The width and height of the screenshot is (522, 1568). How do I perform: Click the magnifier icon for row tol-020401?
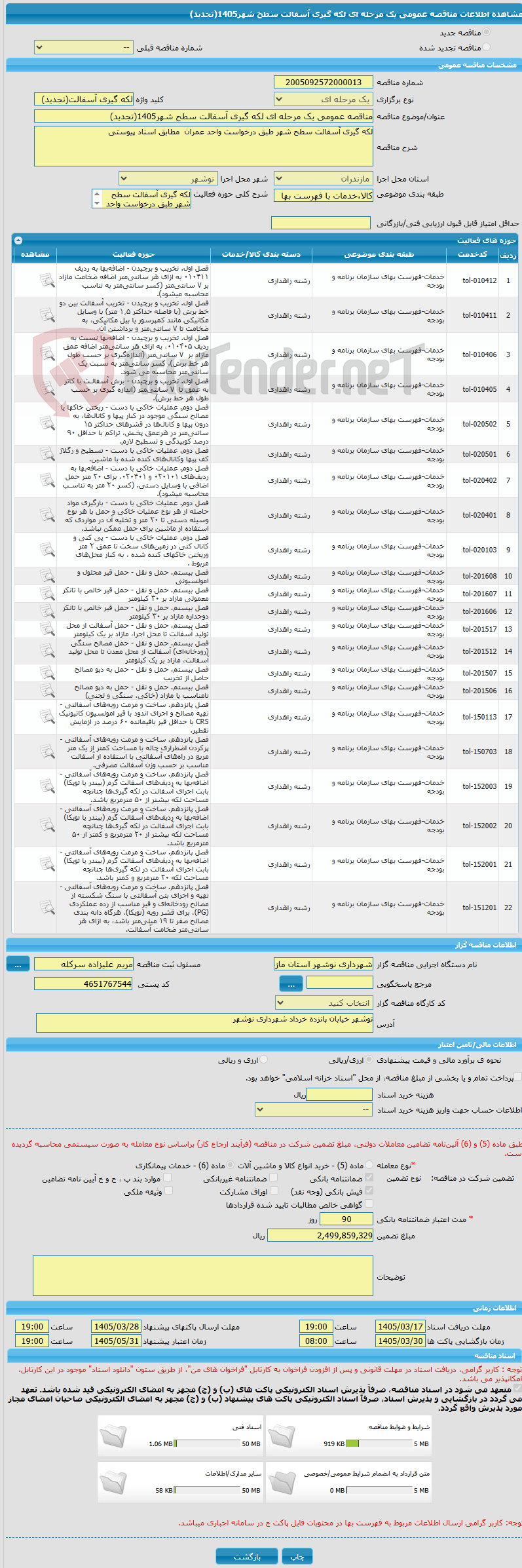point(47,516)
